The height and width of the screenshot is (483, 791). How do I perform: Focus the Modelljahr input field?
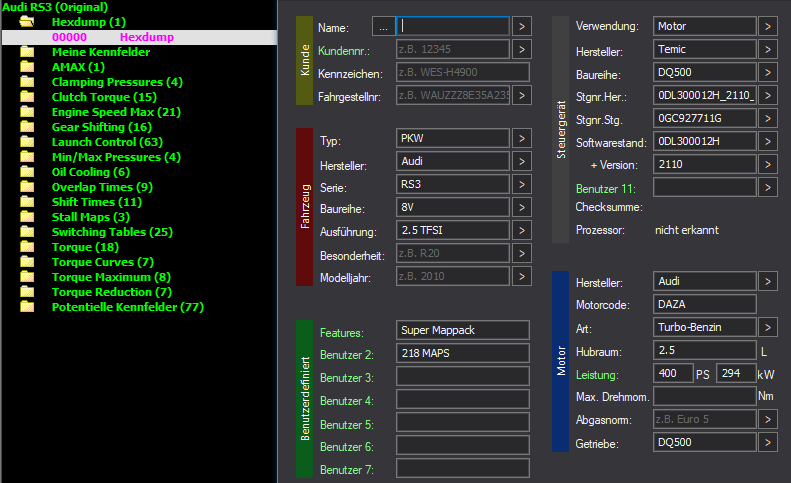[453, 277]
